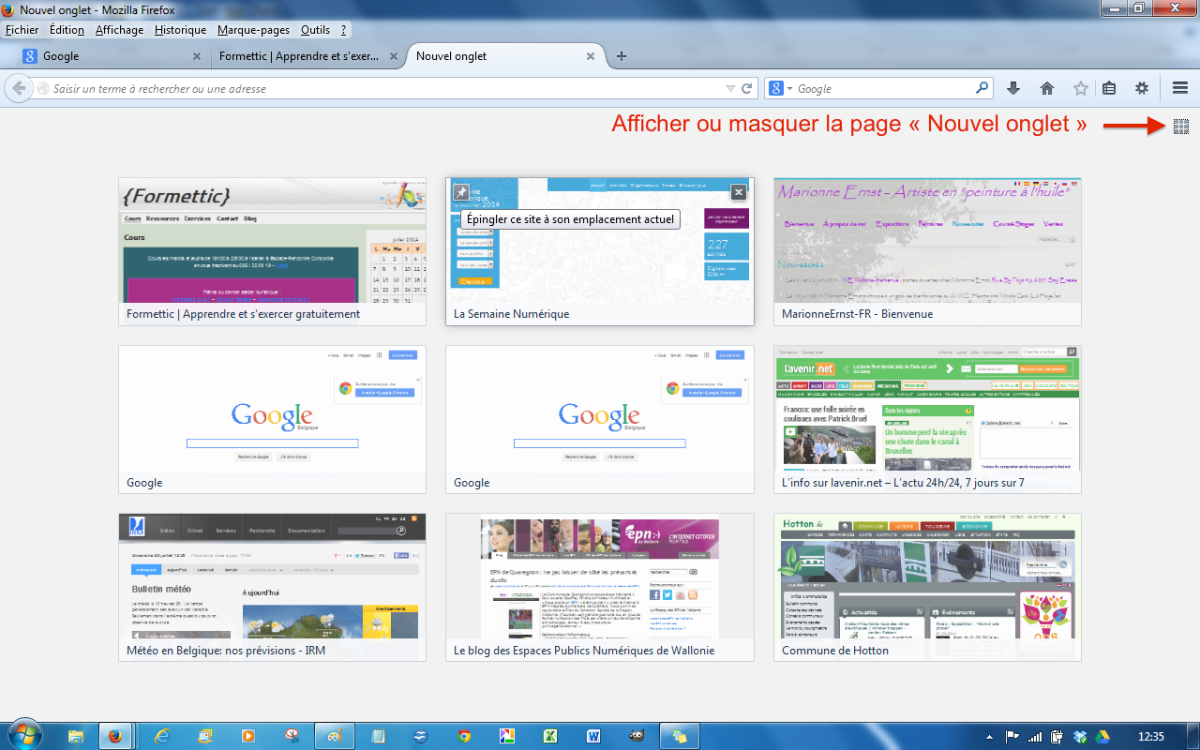Open the Google Drive tray icon

pos(1104,736)
